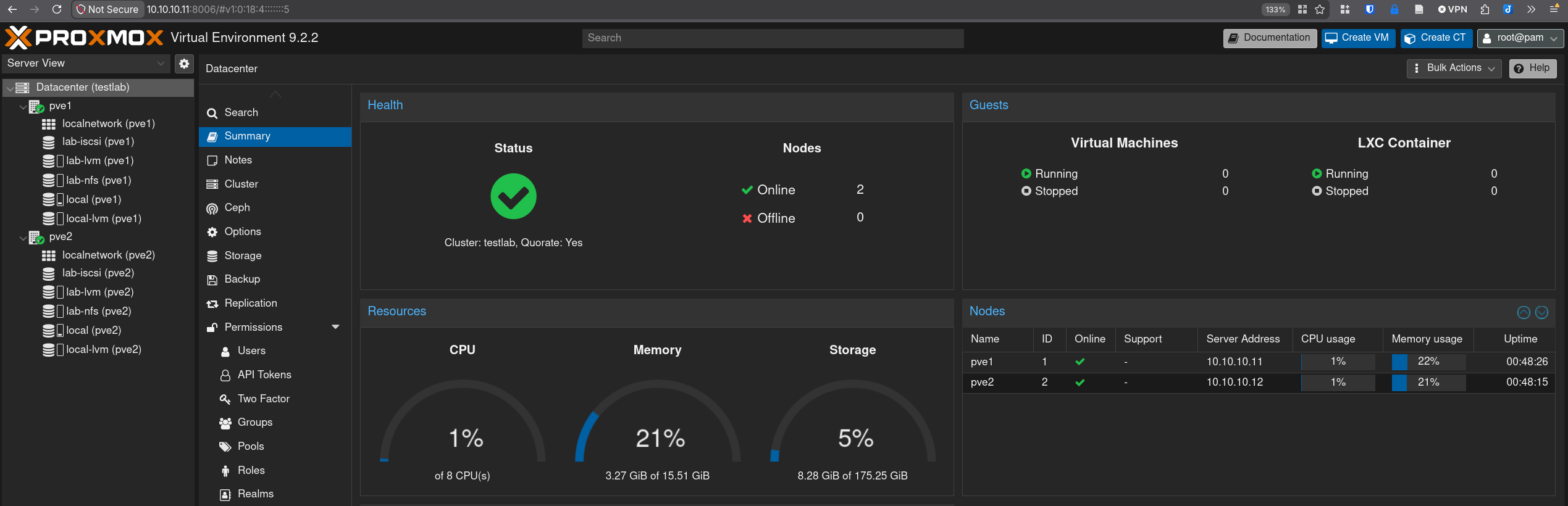Open the Server View dropdown
Screen dimensions: 1568x506
click(x=86, y=64)
